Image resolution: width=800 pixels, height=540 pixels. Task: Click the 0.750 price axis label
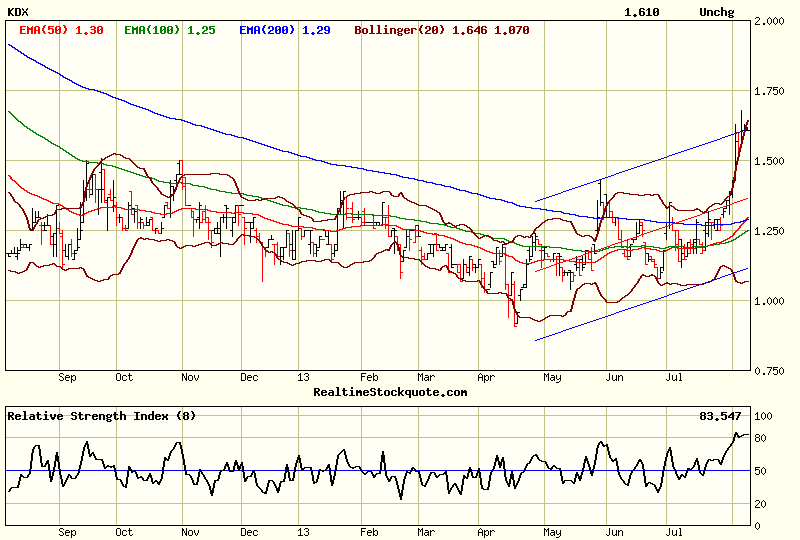pos(771,370)
